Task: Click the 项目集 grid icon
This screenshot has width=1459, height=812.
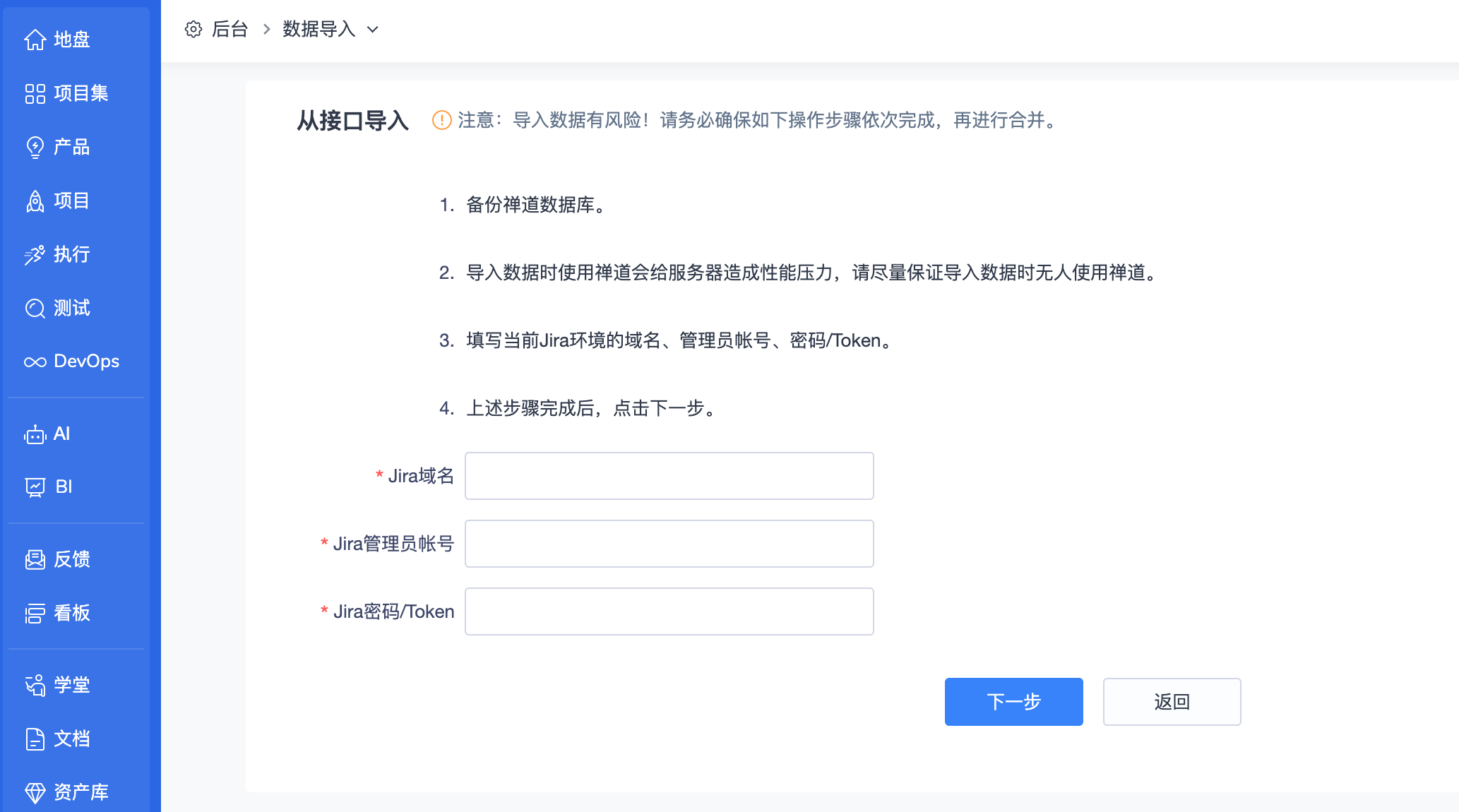Action: [35, 94]
